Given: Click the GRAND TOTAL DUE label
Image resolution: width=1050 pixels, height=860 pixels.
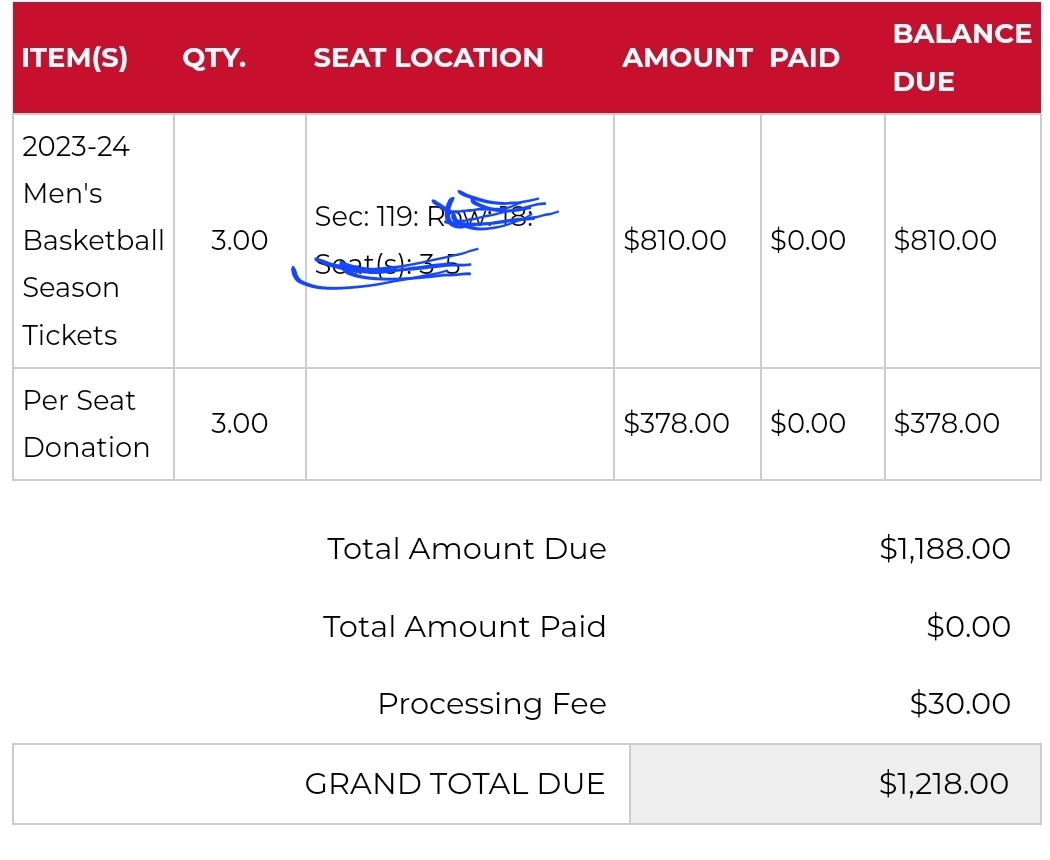Looking at the screenshot, I should [455, 784].
